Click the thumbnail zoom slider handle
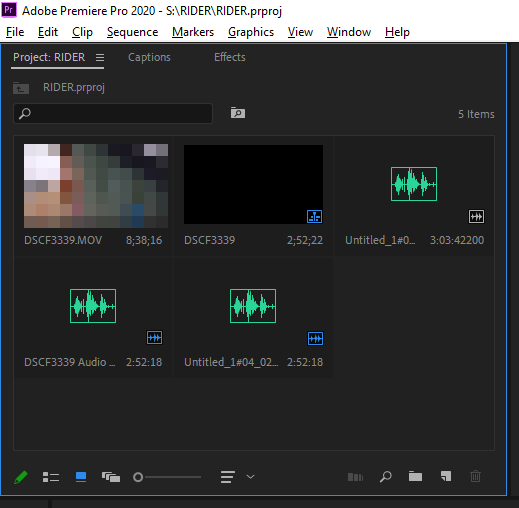519x508 pixels. tap(138, 477)
